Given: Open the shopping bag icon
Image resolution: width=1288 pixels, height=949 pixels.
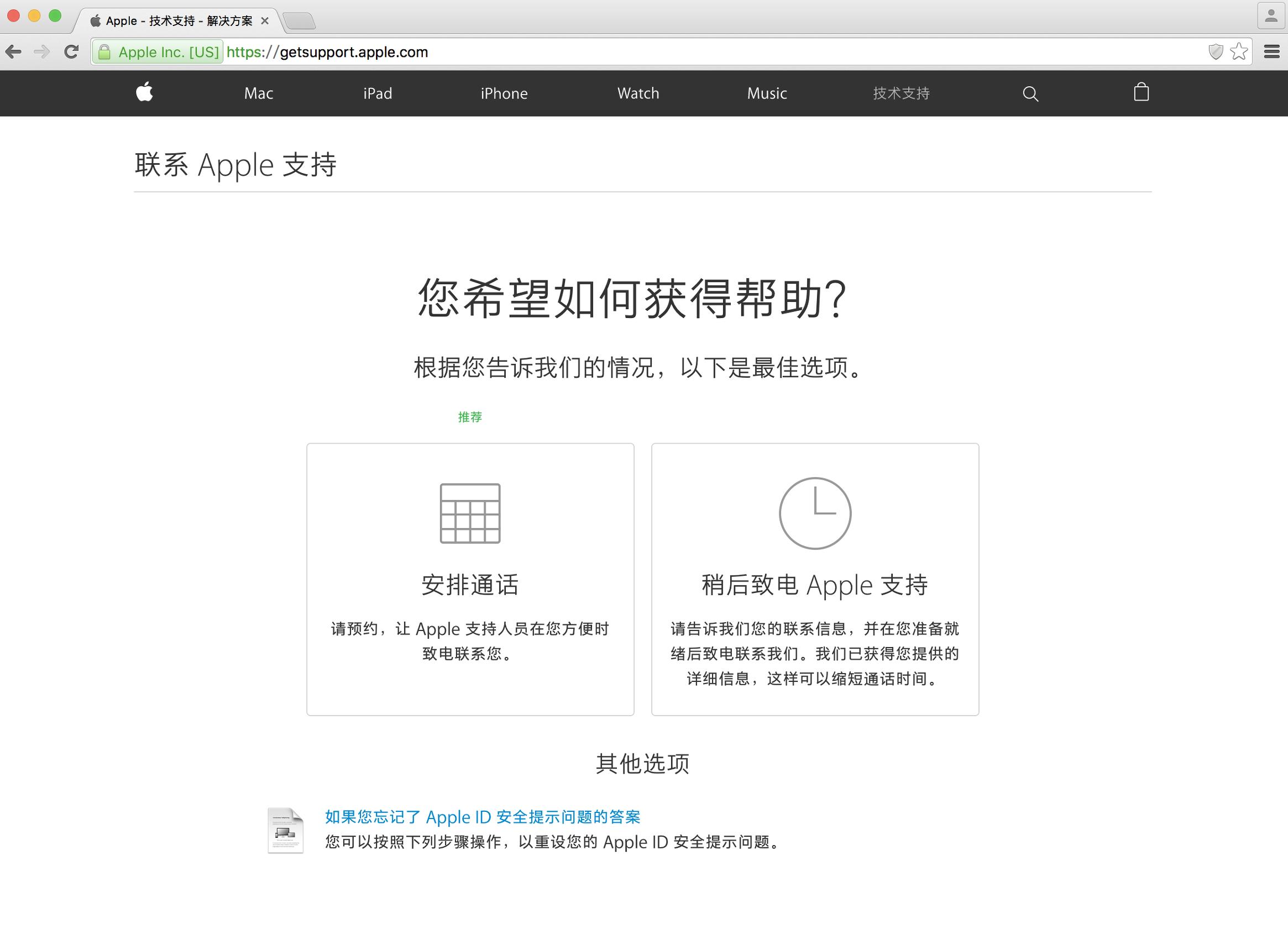Looking at the screenshot, I should click(x=1140, y=92).
